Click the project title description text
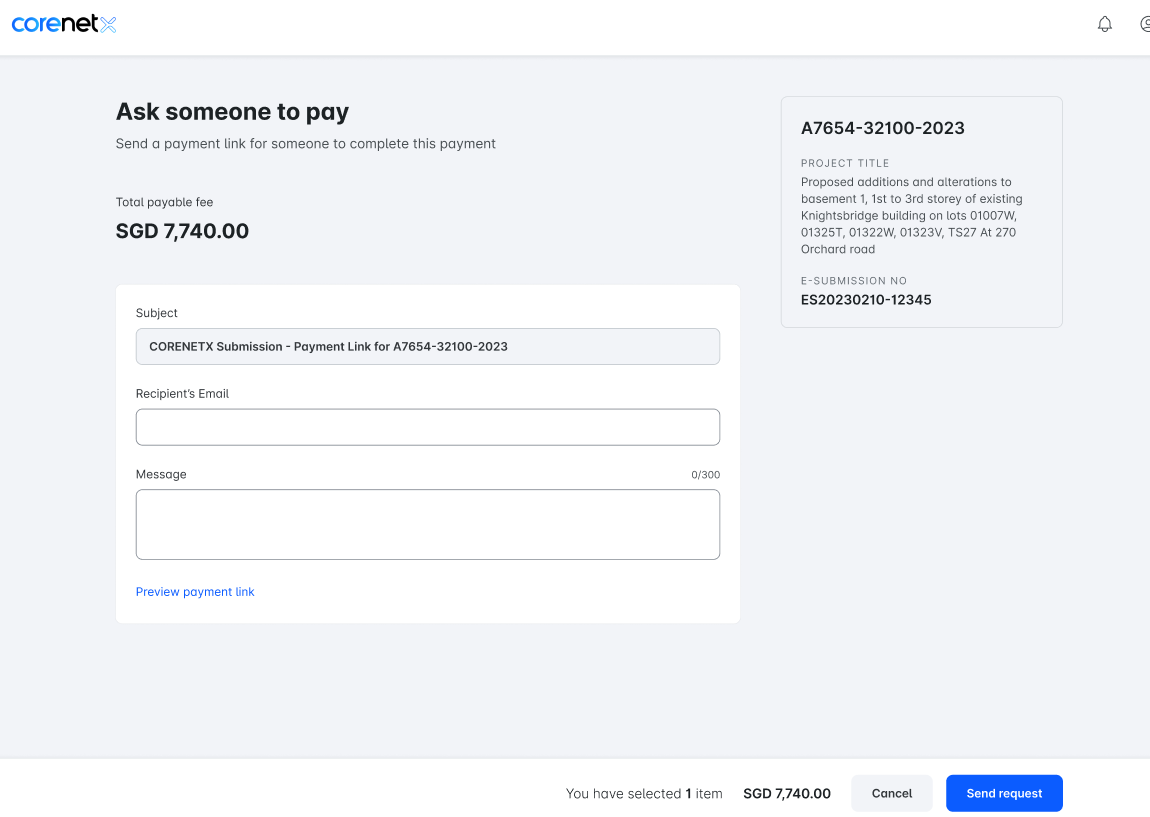This screenshot has height=817, width=1150. [911, 215]
